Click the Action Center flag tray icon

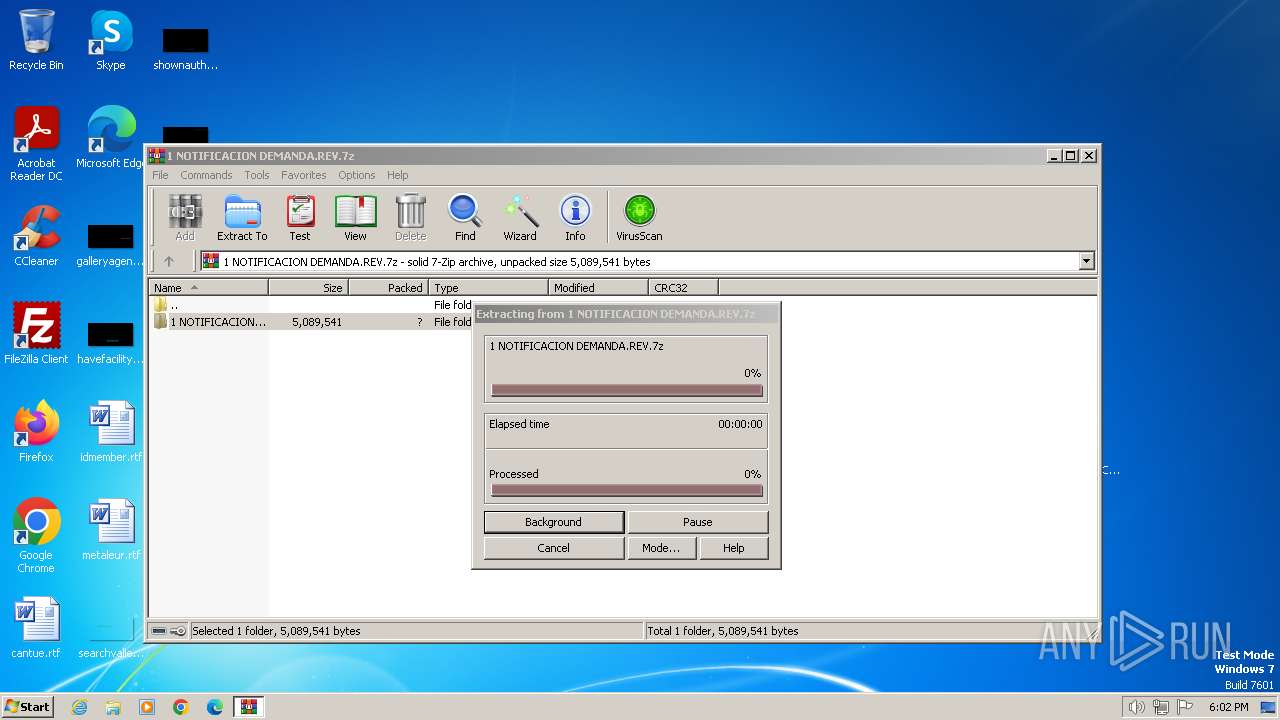[1186, 707]
